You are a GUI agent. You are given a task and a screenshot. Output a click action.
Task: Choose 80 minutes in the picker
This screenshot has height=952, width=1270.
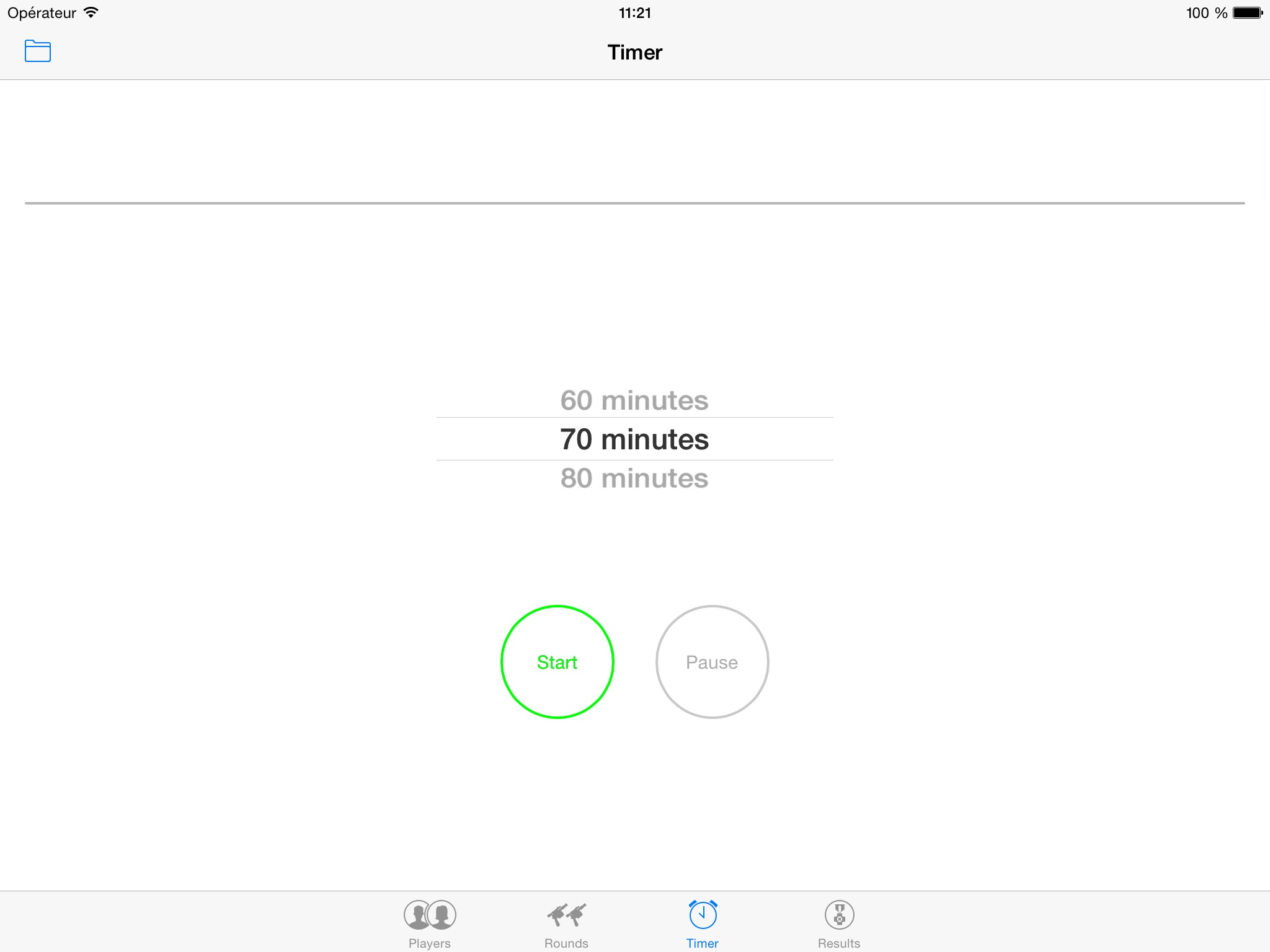coord(634,478)
